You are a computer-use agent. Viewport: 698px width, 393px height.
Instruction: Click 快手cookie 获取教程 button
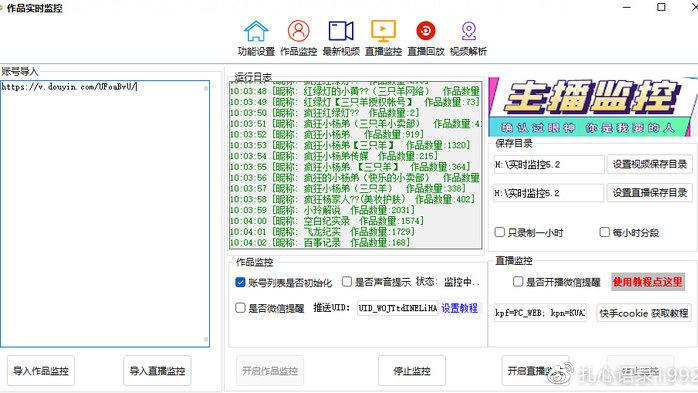pos(644,313)
